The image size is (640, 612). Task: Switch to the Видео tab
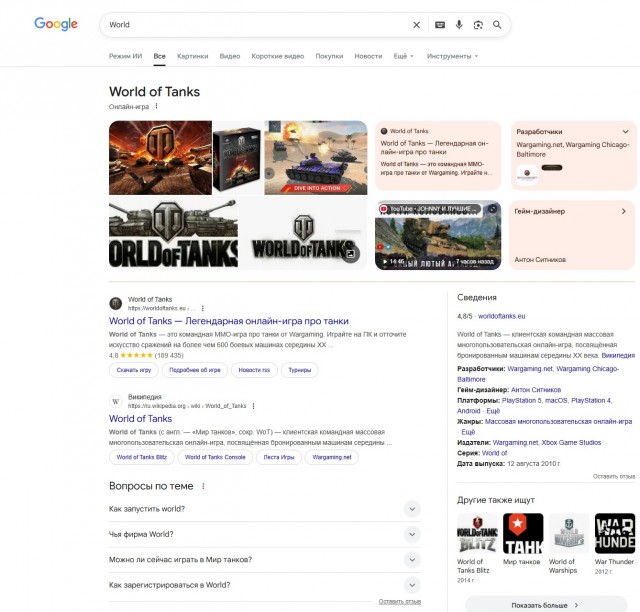[x=230, y=56]
